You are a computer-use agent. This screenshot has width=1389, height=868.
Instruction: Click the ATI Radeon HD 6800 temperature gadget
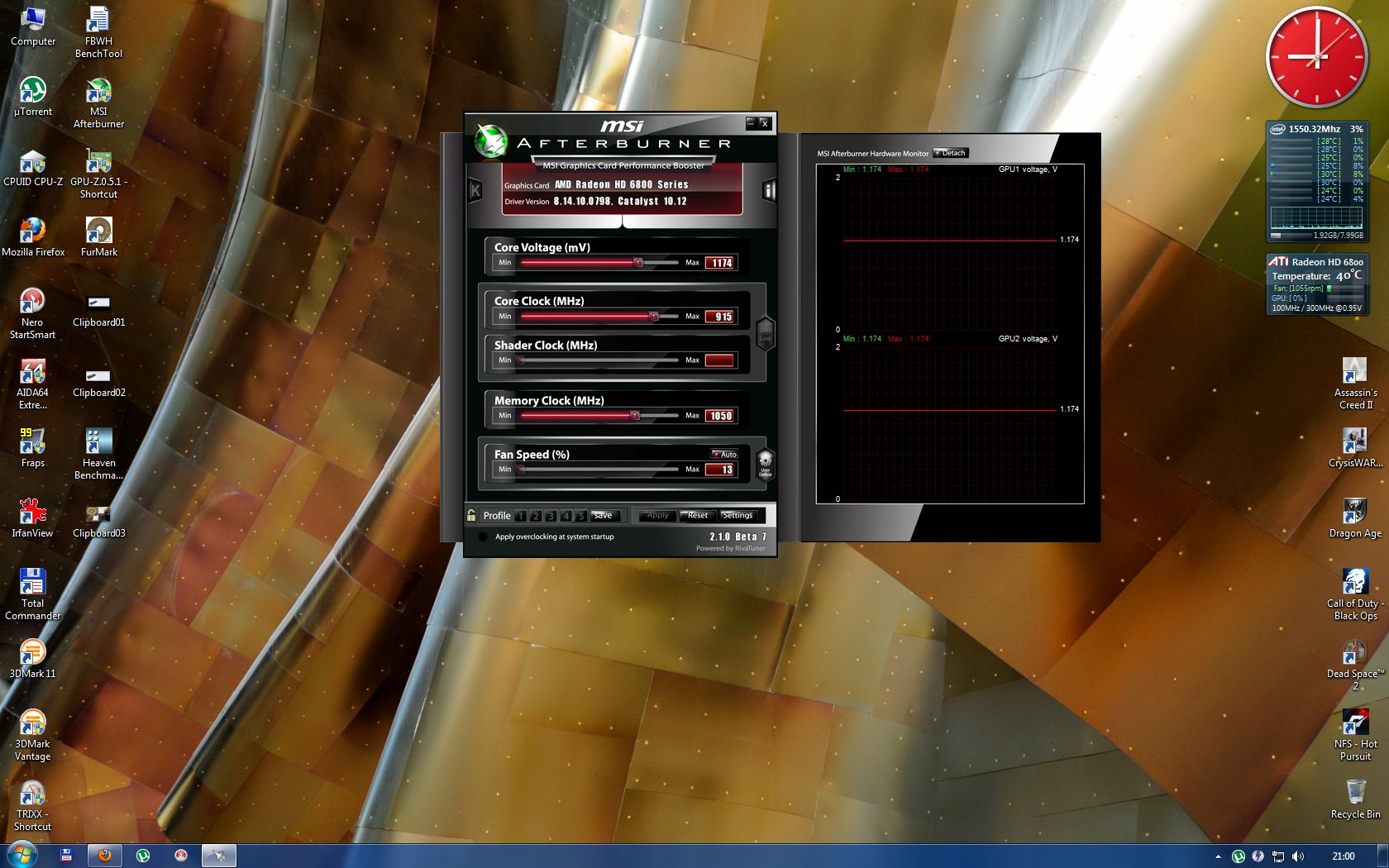click(1317, 284)
